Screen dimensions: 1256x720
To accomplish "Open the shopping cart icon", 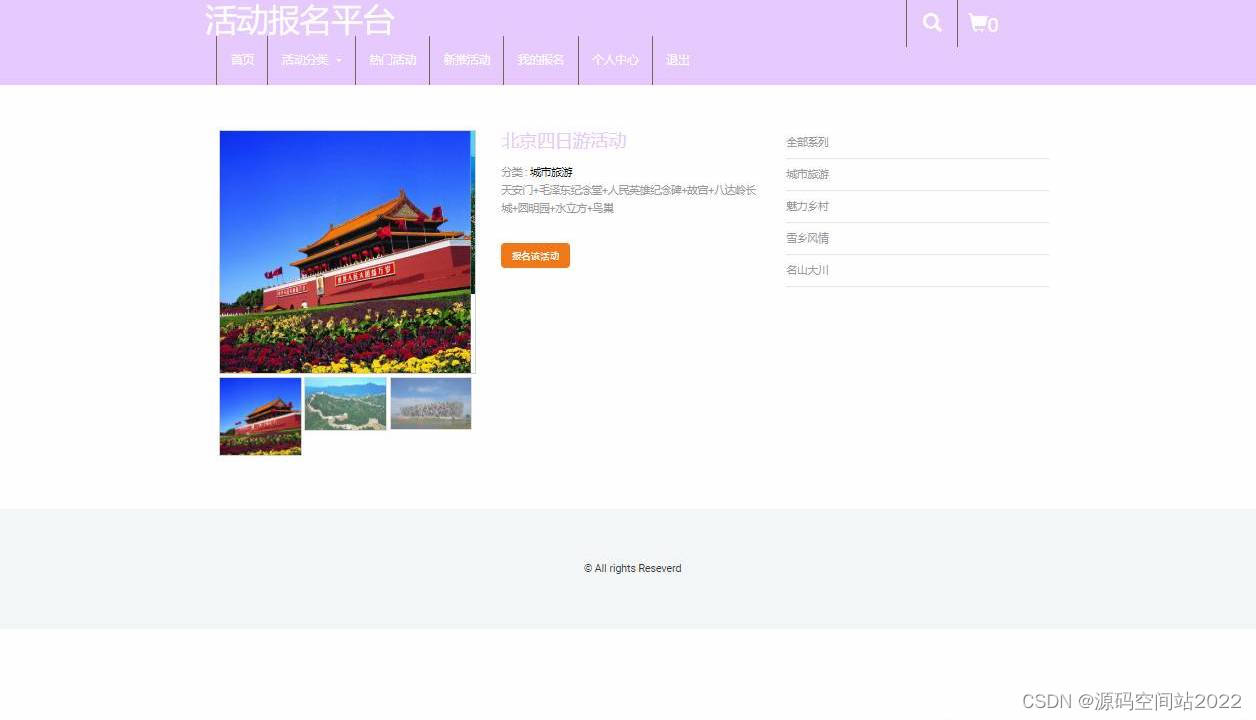I will 983,24.
